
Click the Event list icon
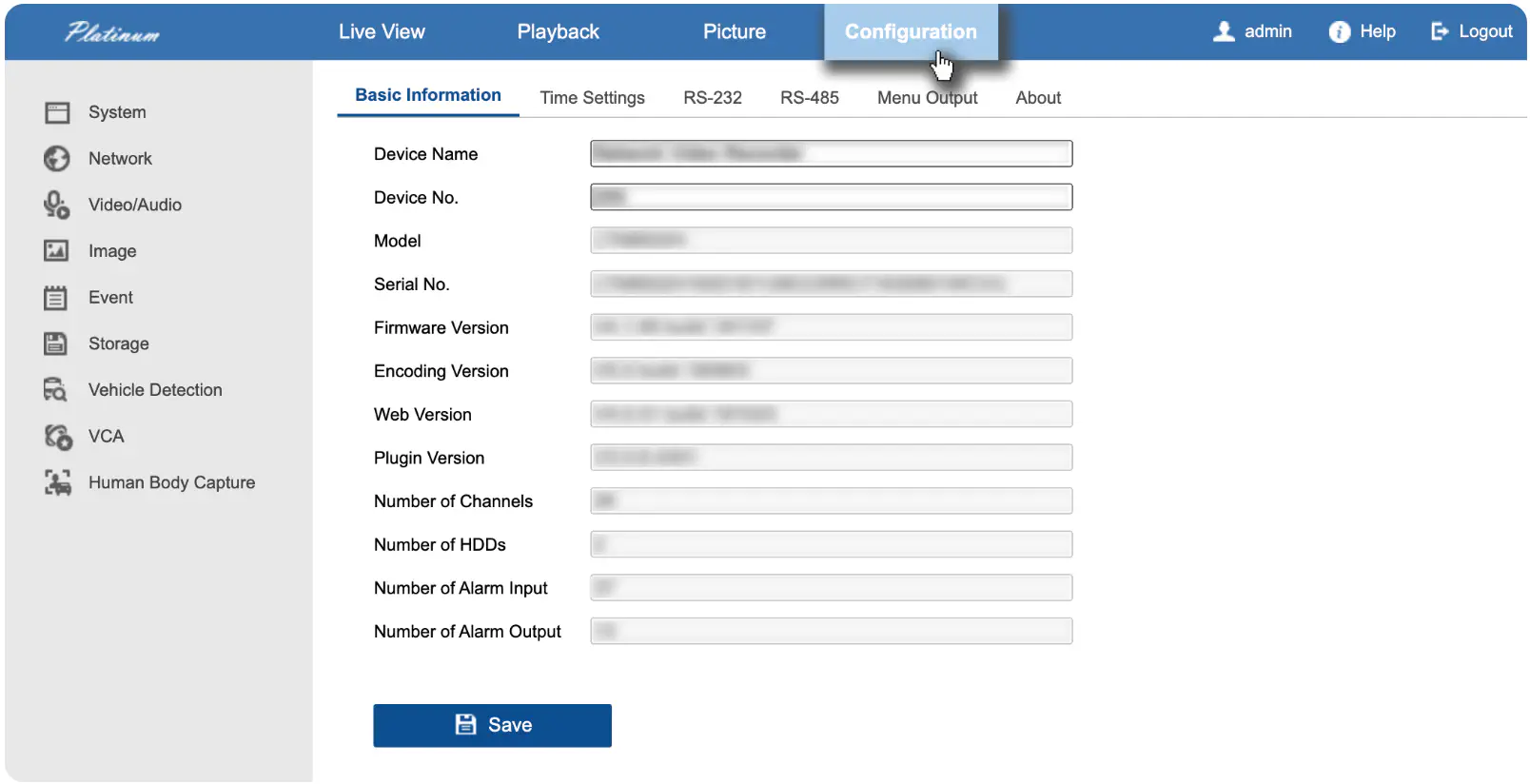(x=56, y=298)
